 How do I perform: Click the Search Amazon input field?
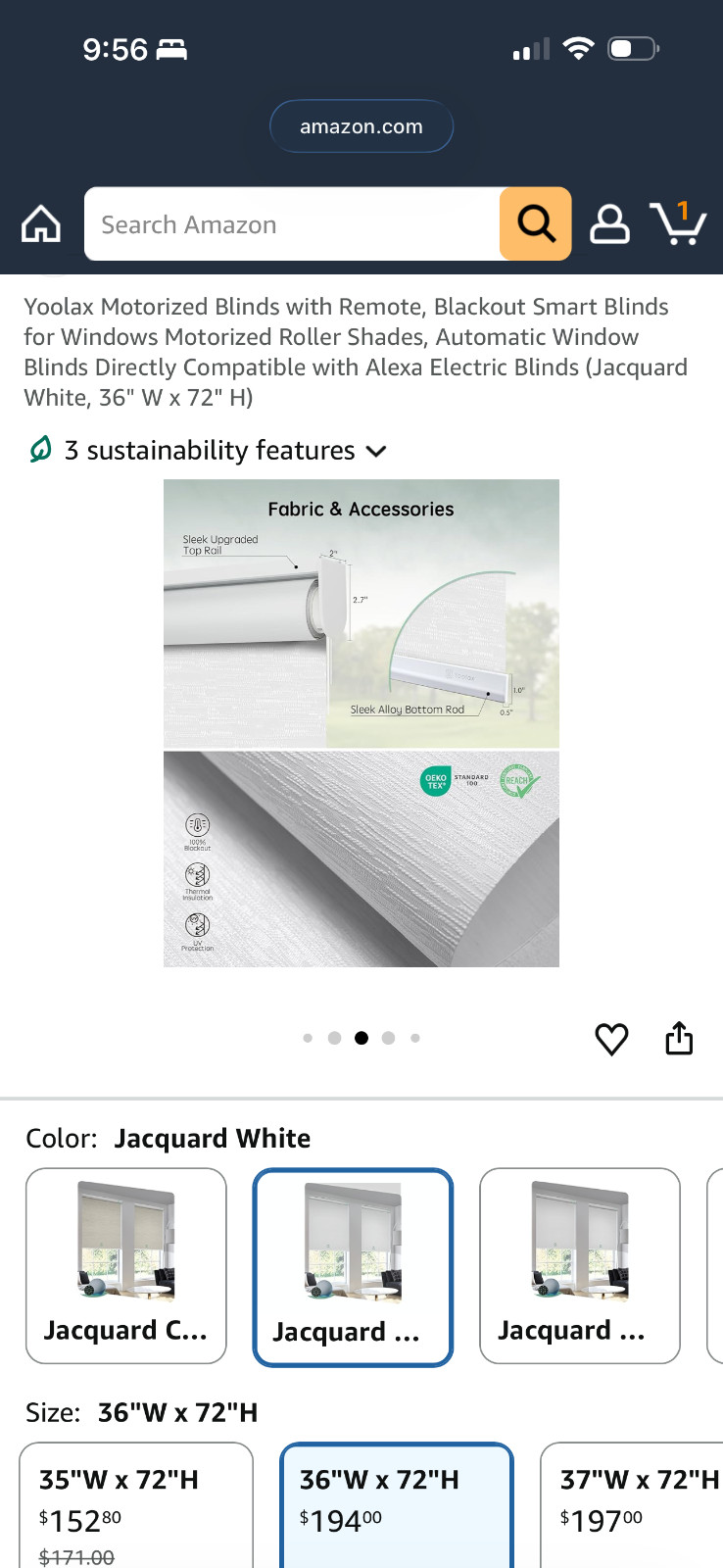pos(292,224)
